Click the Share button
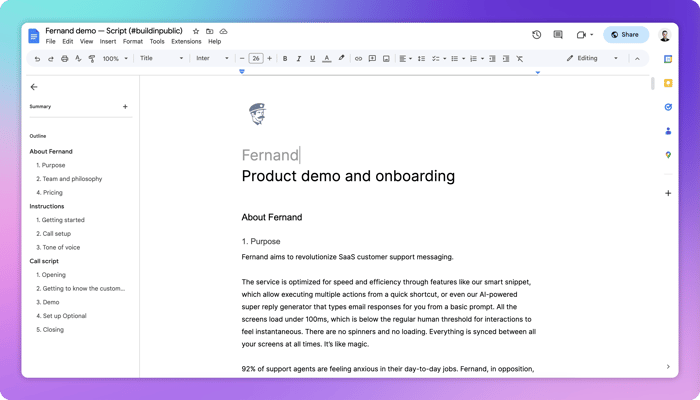 click(x=626, y=35)
